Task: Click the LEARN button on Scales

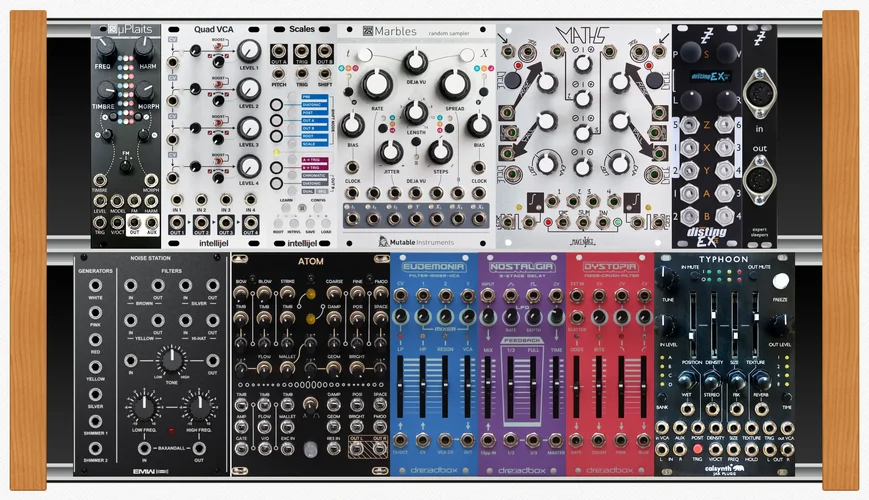Action: click(x=286, y=208)
